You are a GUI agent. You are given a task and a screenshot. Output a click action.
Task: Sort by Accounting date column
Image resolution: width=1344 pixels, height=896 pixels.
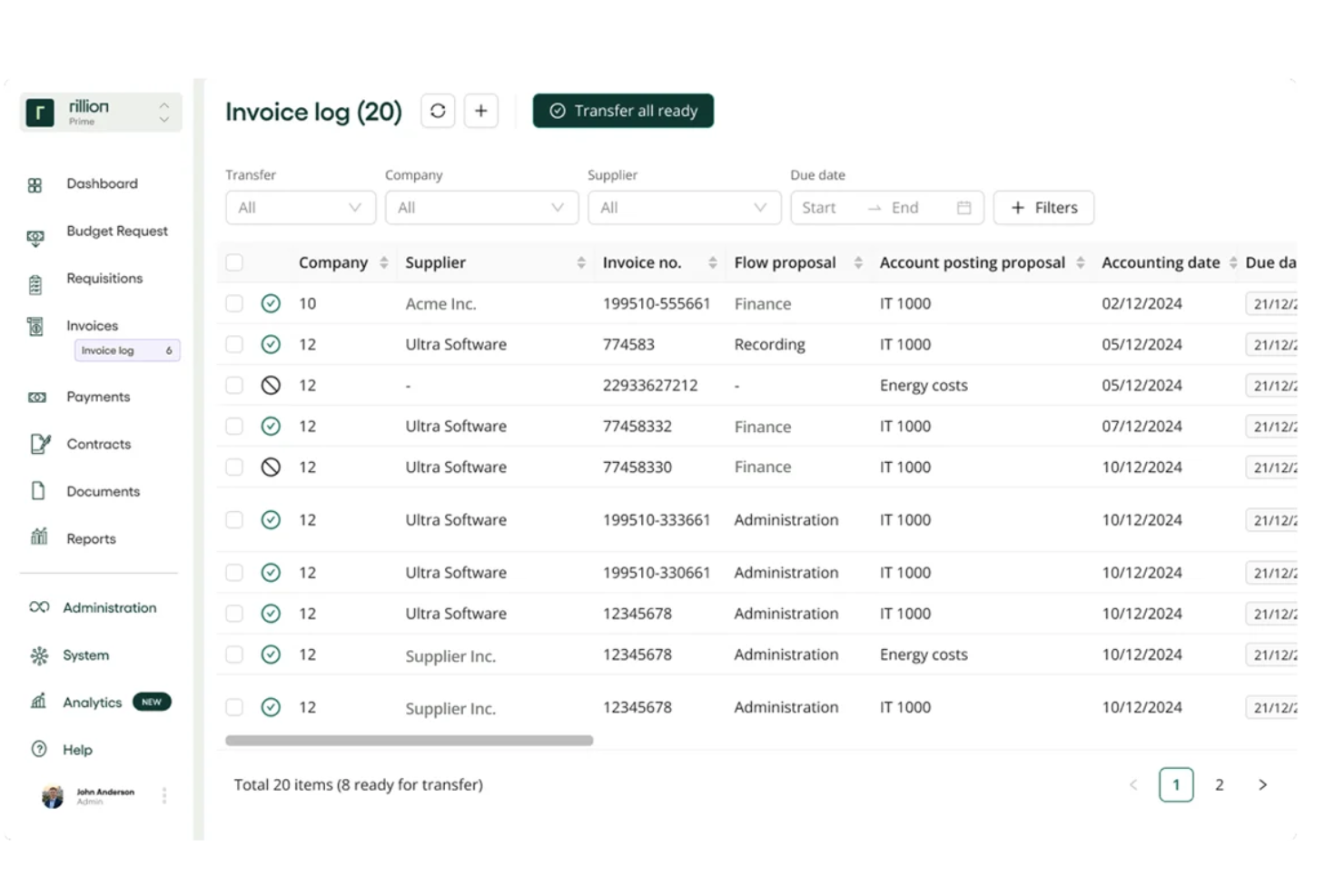coord(1233,262)
